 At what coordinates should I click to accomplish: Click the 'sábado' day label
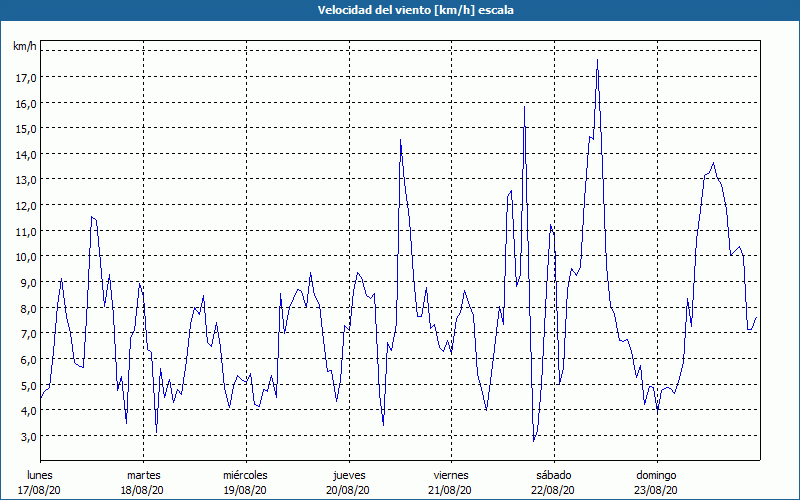pos(554,475)
